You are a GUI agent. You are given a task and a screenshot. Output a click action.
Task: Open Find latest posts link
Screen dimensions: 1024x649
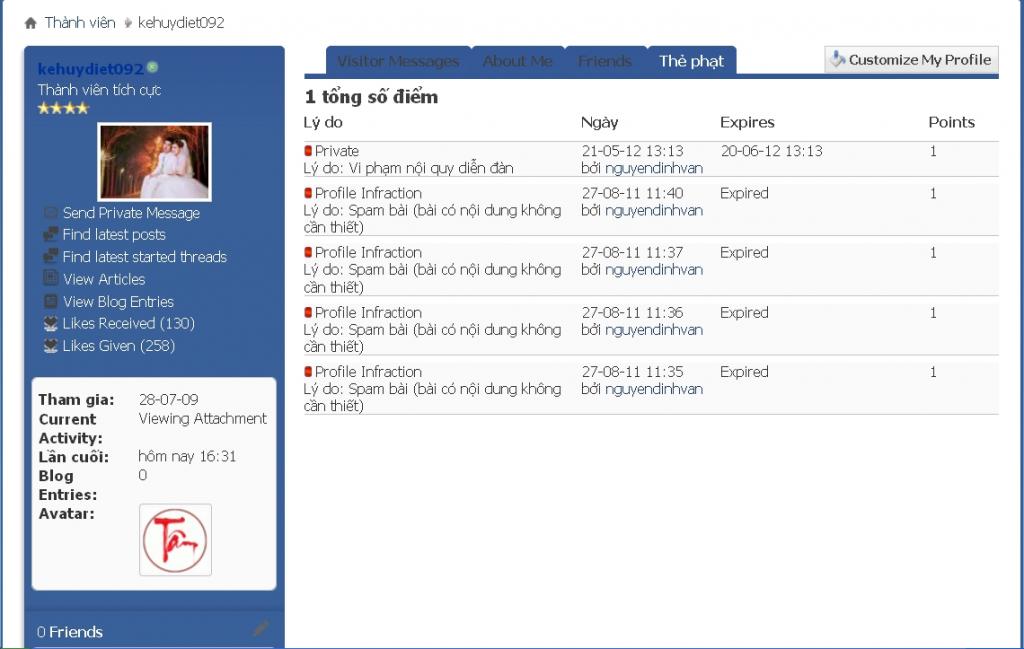pos(114,234)
